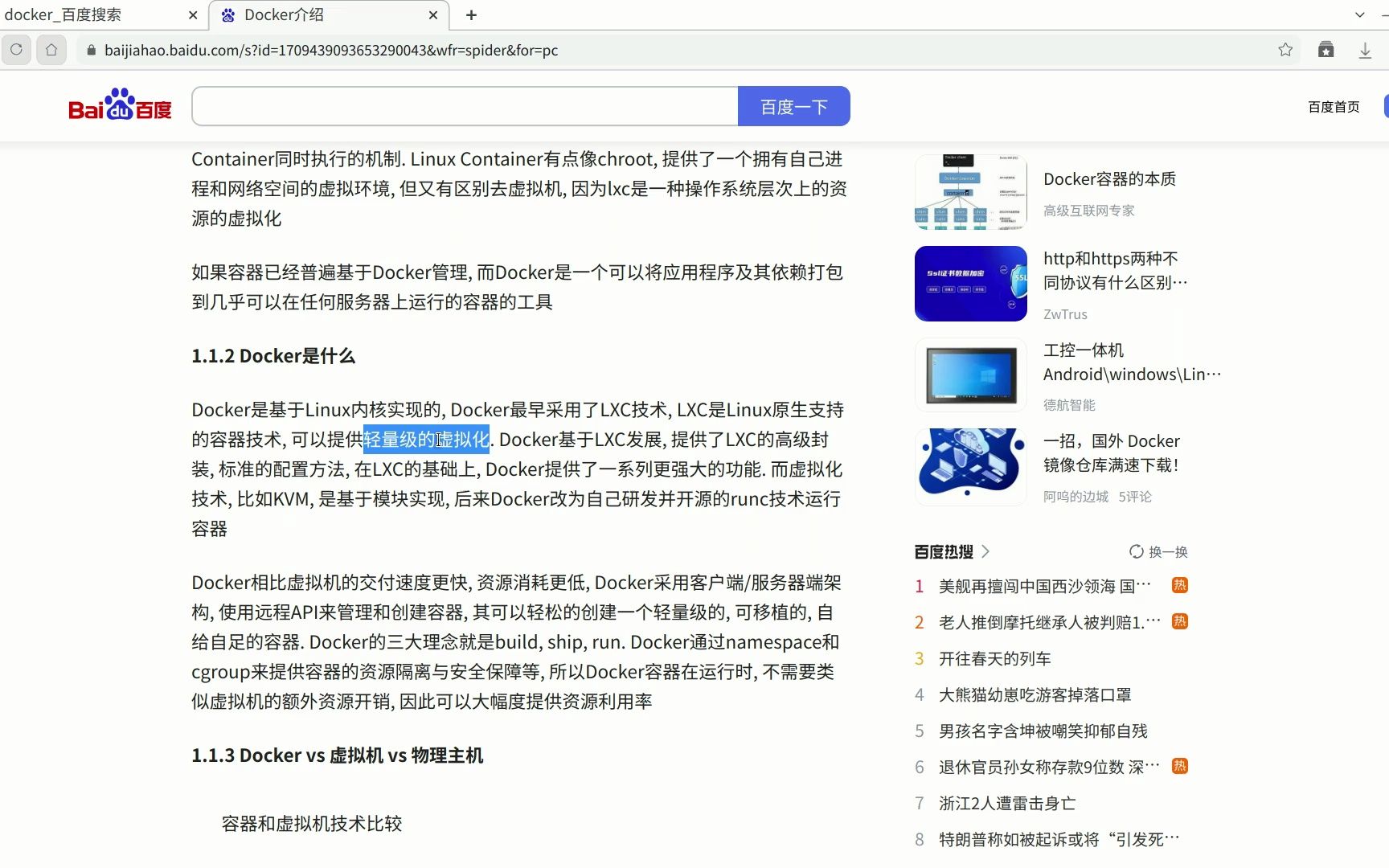Click hot badge beside 退休官员孙女
1389x868 pixels.
pos(1180,766)
